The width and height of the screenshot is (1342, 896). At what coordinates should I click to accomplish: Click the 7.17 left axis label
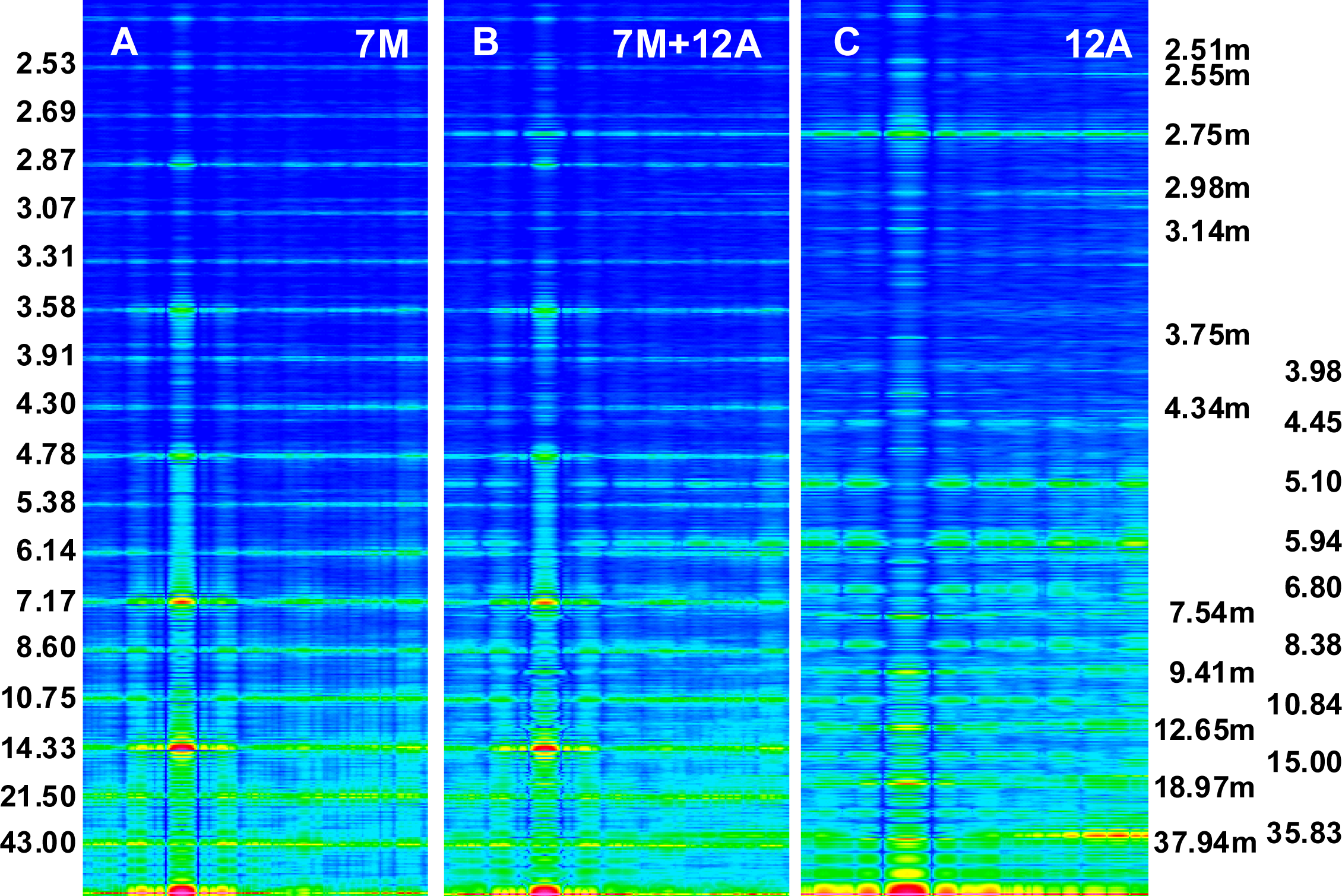coord(46,601)
